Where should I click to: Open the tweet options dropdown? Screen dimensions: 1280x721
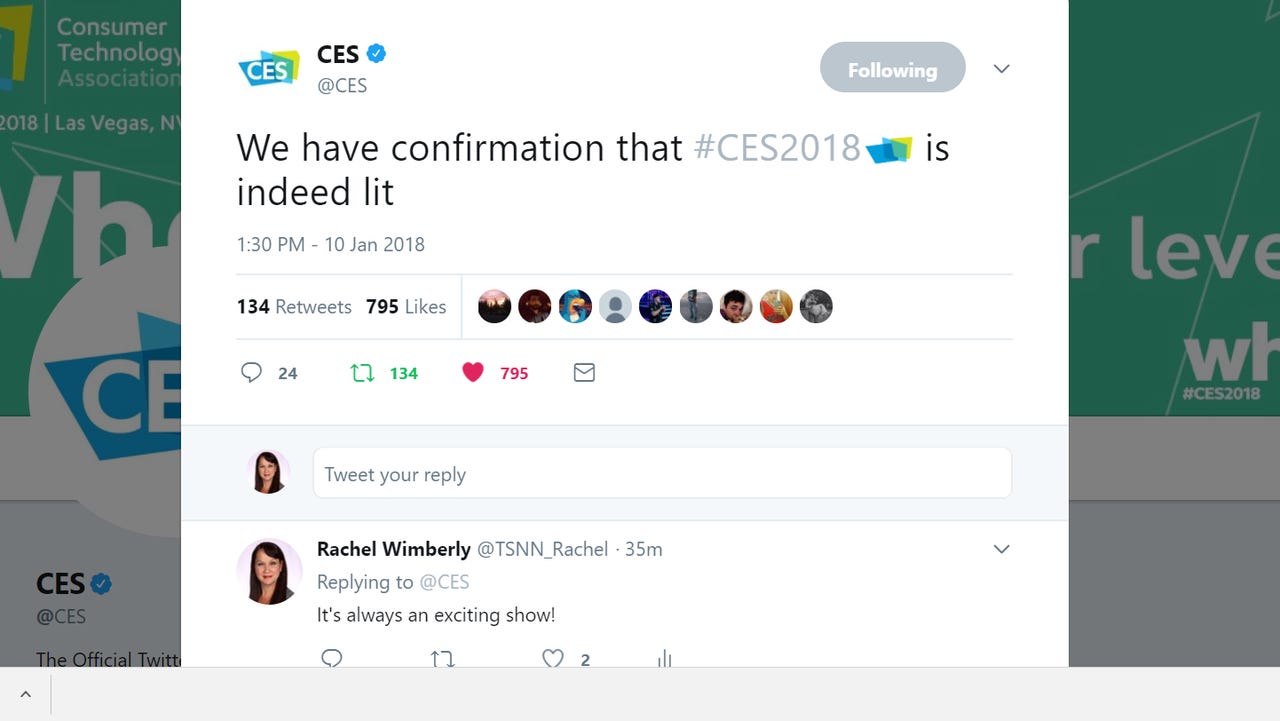[x=1001, y=68]
